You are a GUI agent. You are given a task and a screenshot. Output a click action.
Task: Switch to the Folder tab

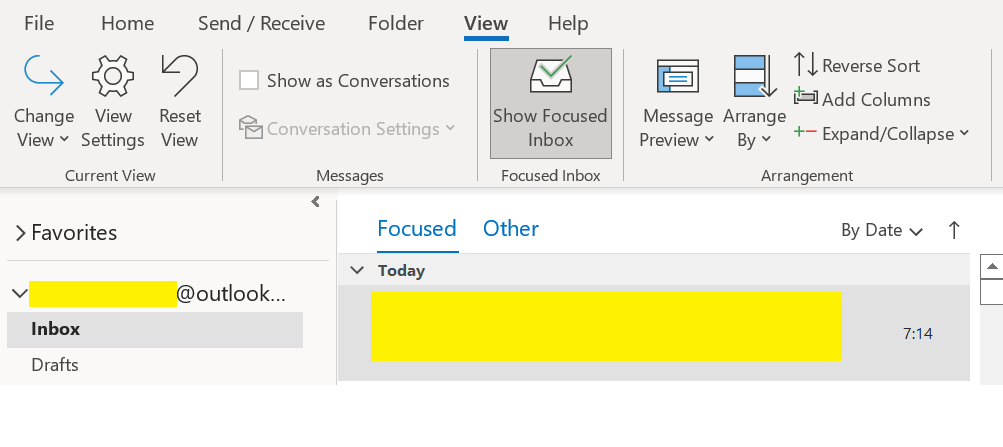tap(396, 24)
